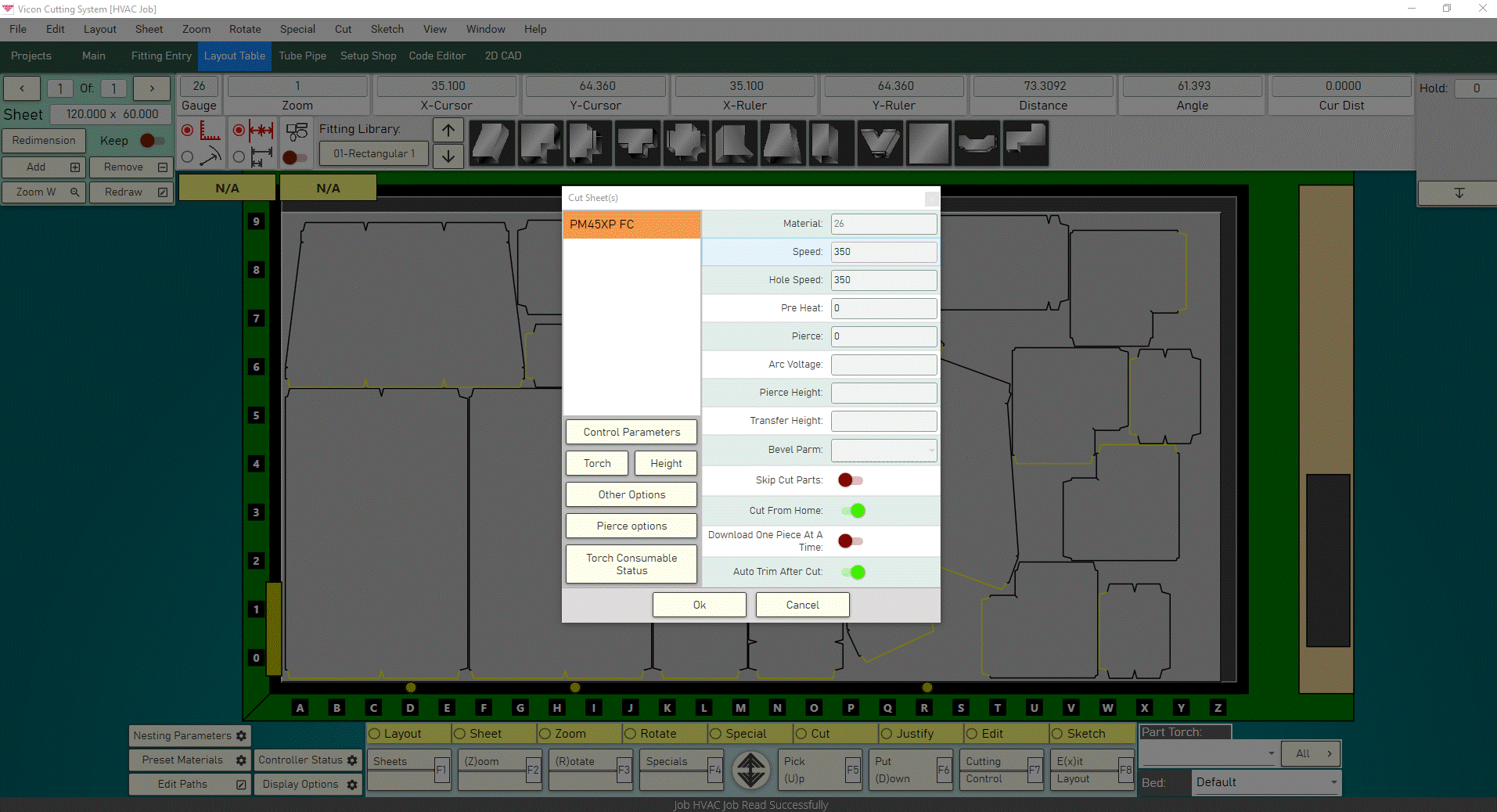Select the straight duct fitting icon
Viewport: 1497px width, 812px height.
pos(491,143)
